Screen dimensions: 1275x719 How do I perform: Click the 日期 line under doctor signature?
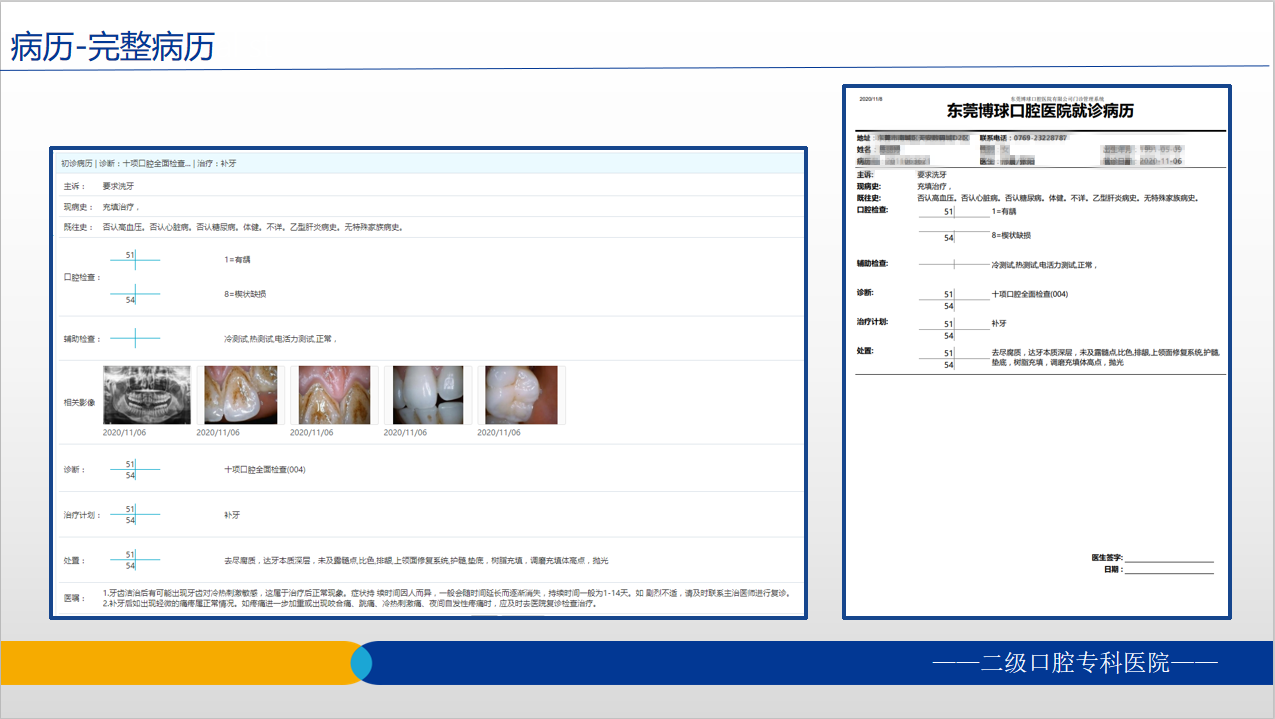coord(1168,570)
